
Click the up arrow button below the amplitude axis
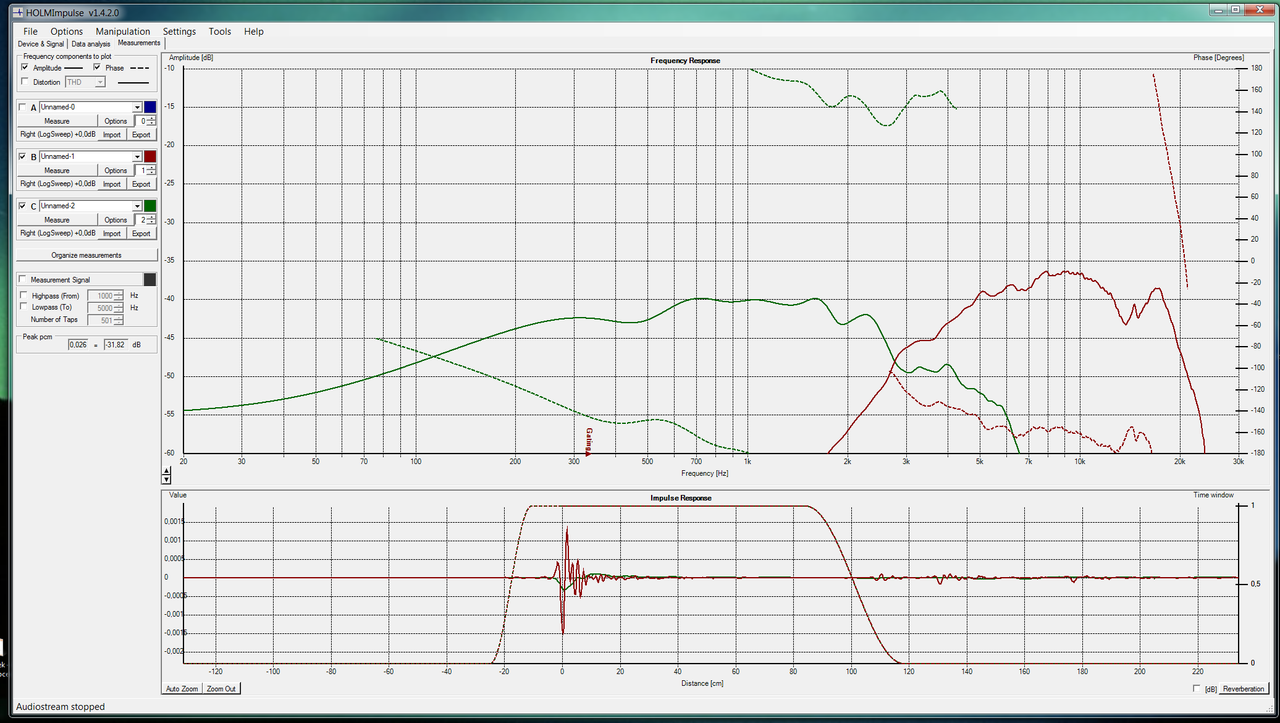coord(168,469)
